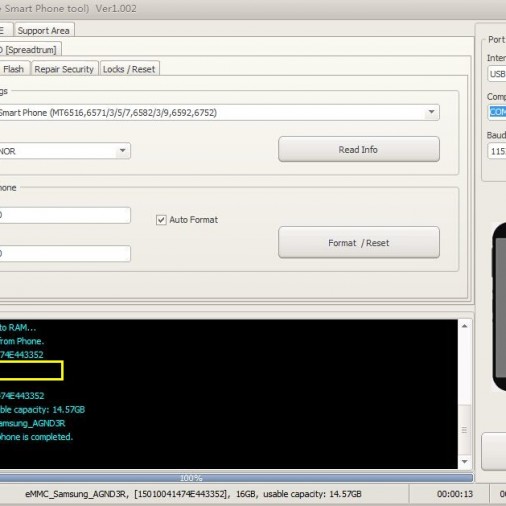Click the first phone address input field
The width and height of the screenshot is (506, 506).
point(64,215)
